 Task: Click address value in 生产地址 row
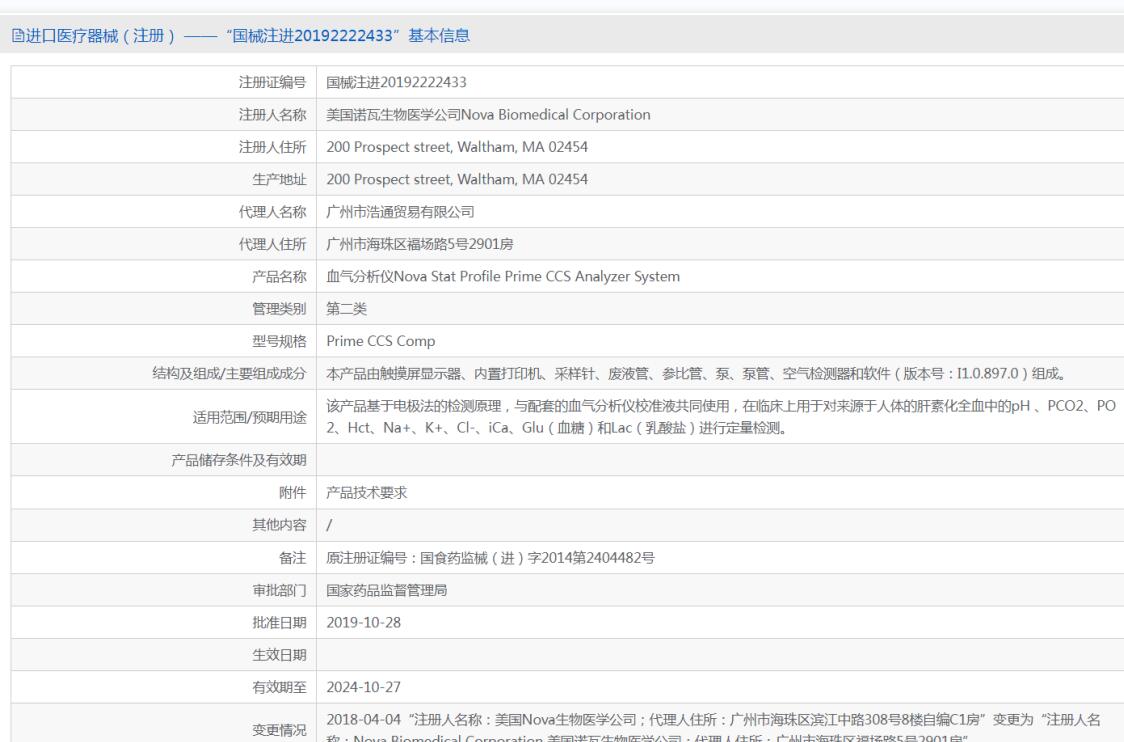[457, 179]
